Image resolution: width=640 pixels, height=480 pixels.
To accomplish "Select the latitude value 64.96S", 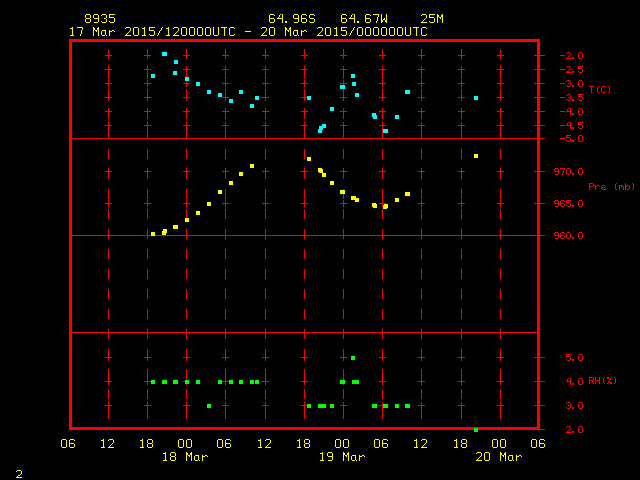I will pos(292,19).
